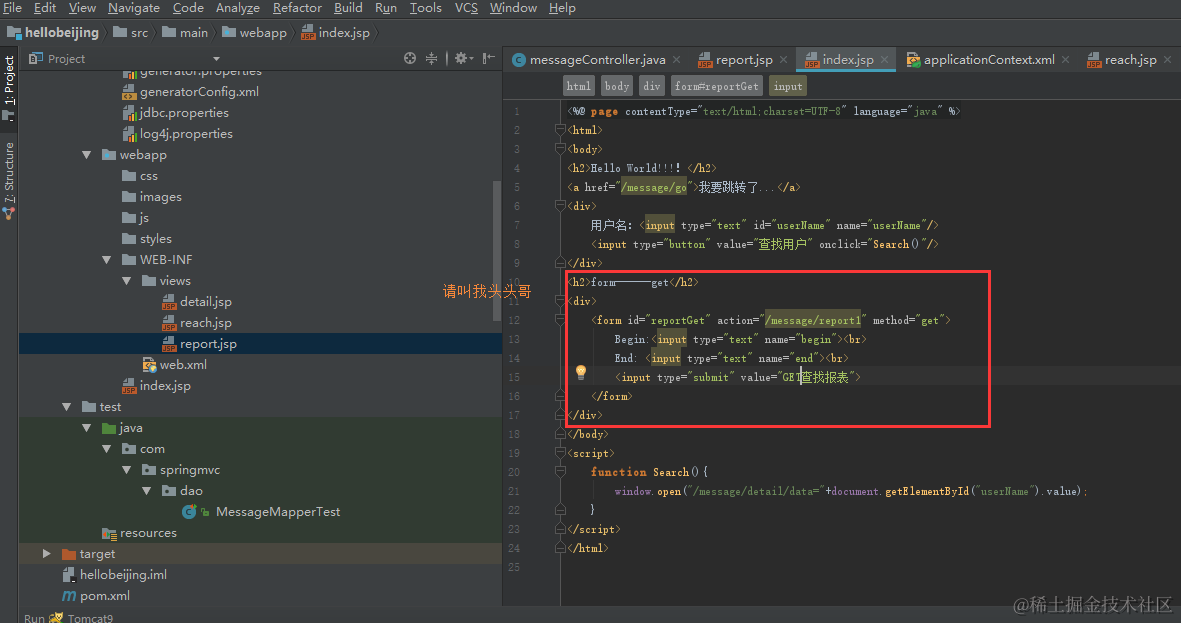Click the lightbulb intention icon on line 15

(x=581, y=371)
